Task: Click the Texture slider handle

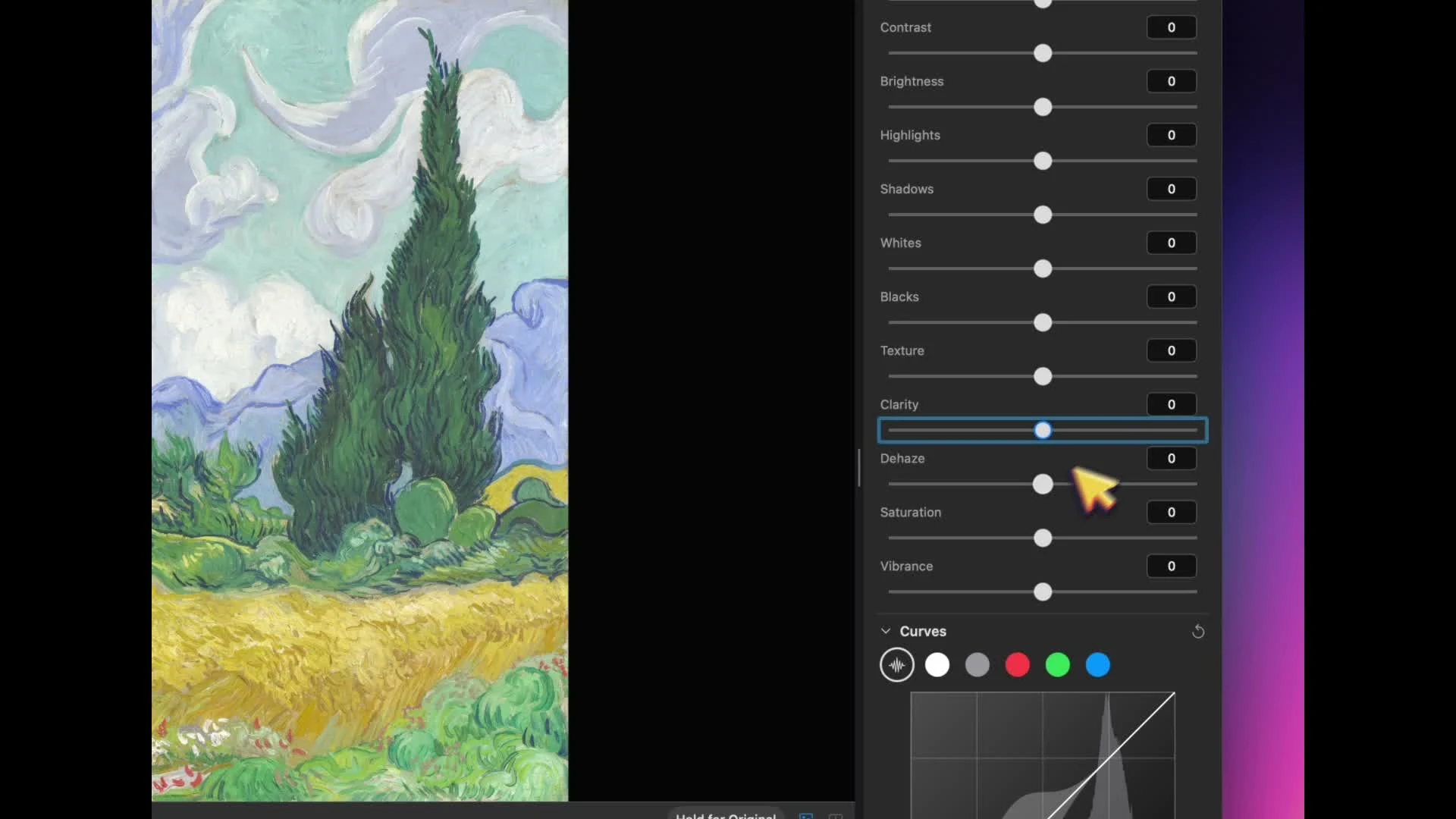Action: point(1043,376)
